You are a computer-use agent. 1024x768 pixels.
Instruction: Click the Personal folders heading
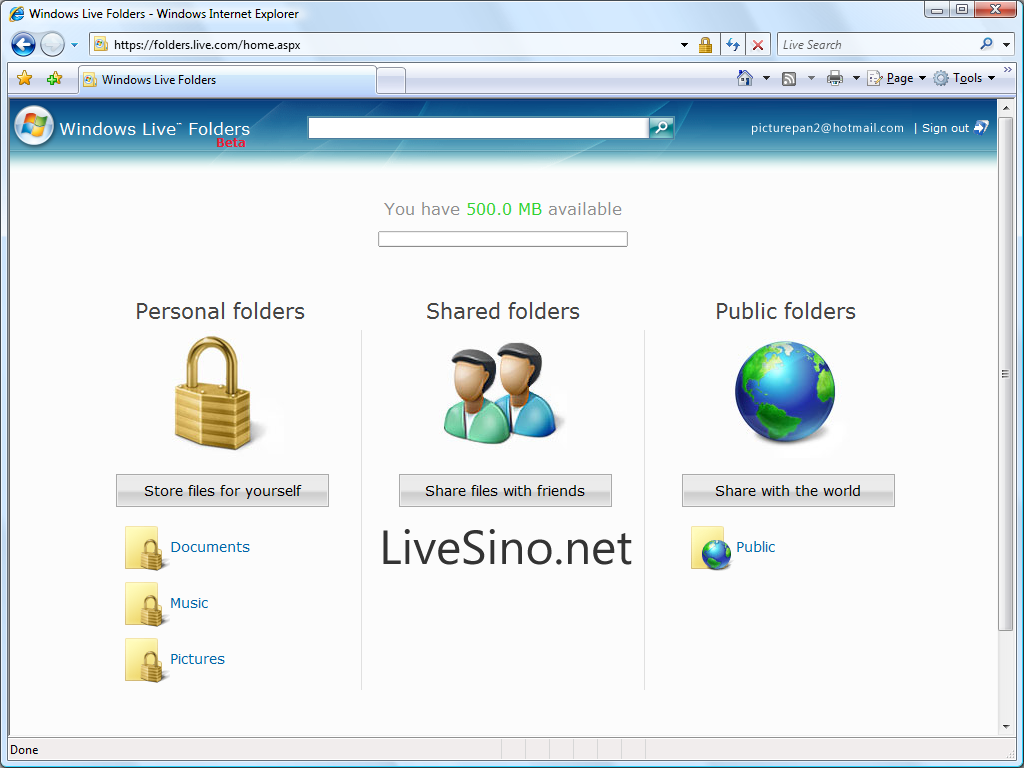[x=220, y=312]
